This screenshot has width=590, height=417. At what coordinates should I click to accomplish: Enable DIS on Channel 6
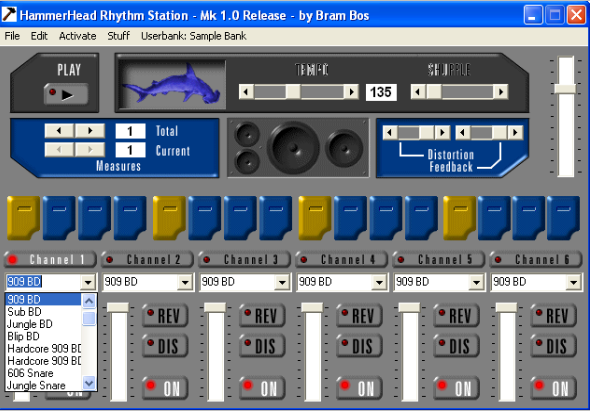(554, 345)
